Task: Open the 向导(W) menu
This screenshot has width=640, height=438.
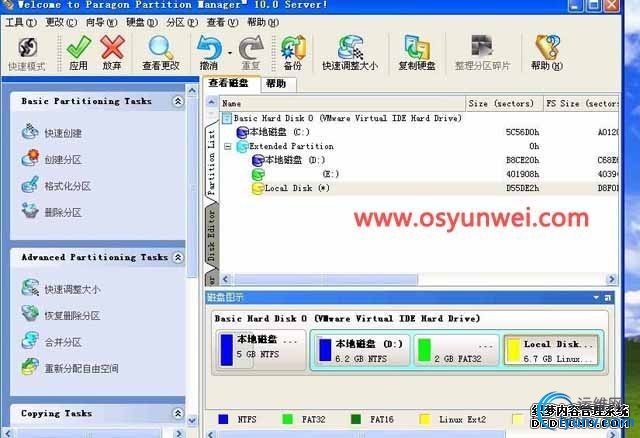Action: [x=102, y=22]
